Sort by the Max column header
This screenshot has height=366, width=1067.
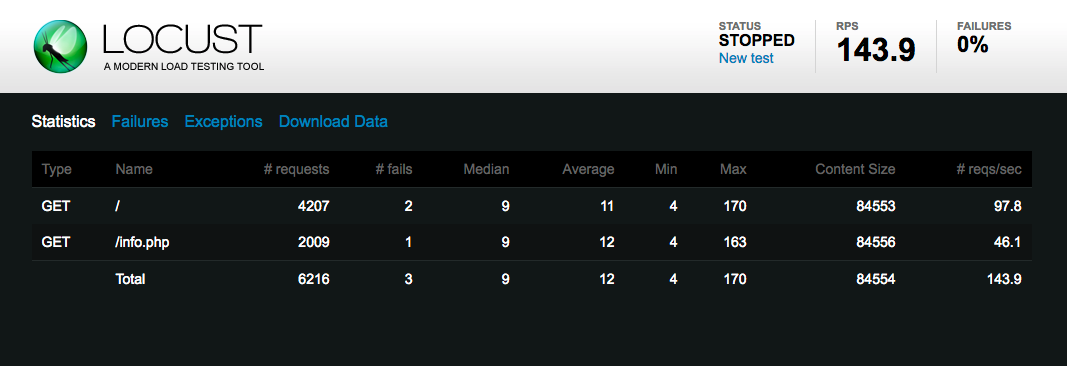point(733,169)
